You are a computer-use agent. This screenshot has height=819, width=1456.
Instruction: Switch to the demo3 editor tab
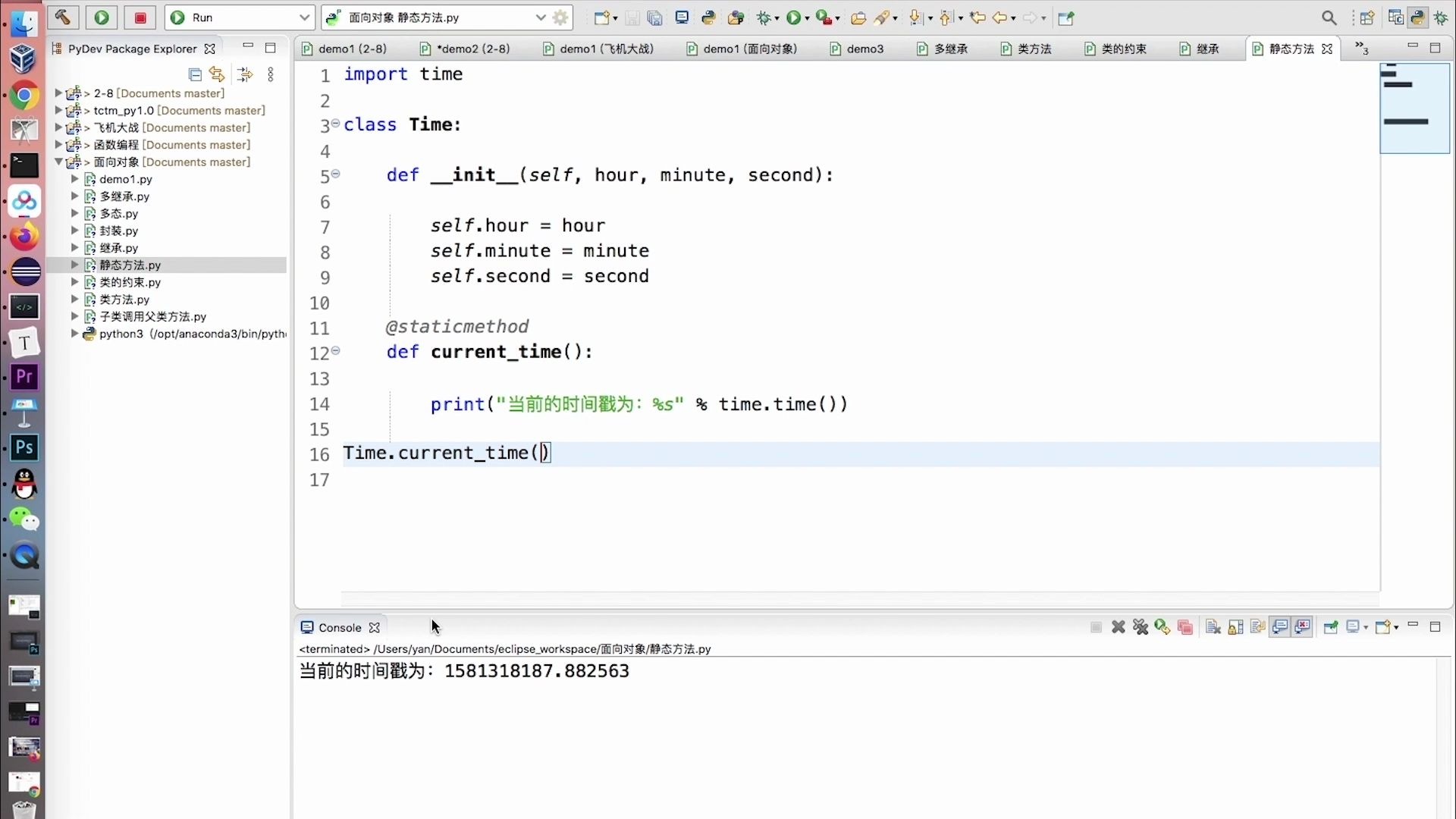864,49
